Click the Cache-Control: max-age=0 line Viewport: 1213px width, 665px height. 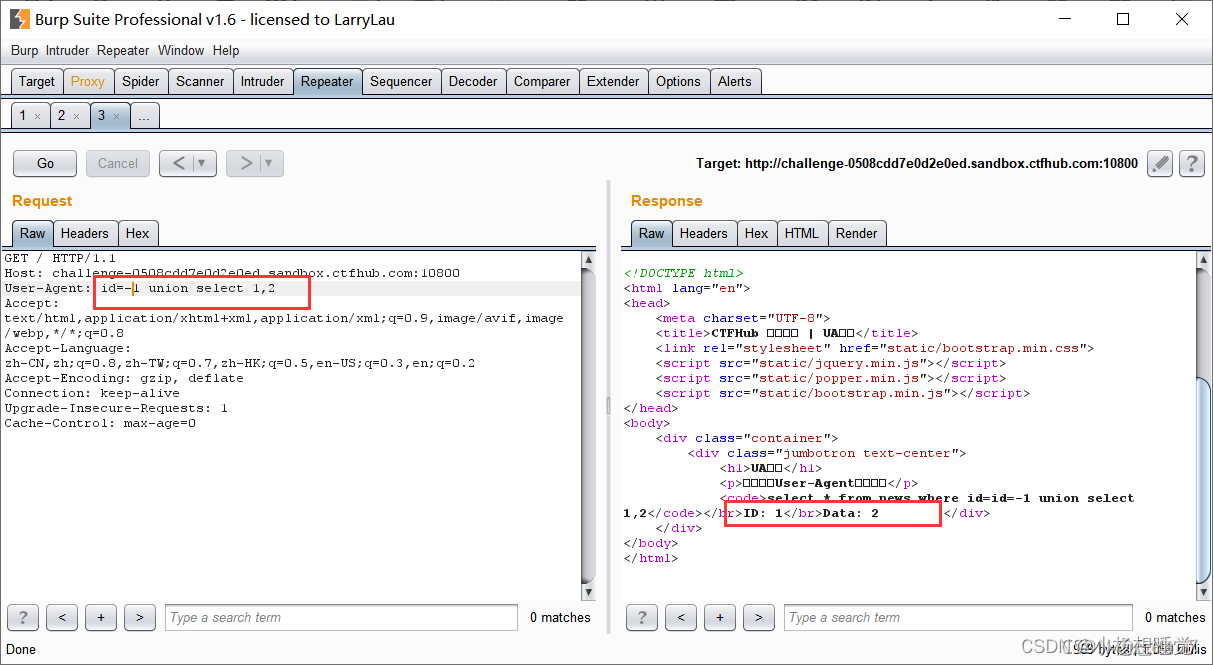(100, 423)
